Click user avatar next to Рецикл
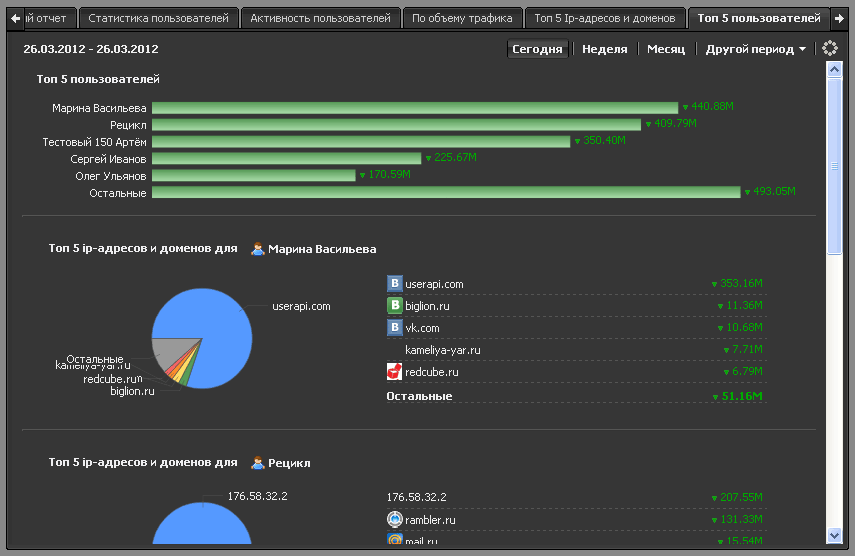Viewport: 855px width, 556px height. coord(257,463)
